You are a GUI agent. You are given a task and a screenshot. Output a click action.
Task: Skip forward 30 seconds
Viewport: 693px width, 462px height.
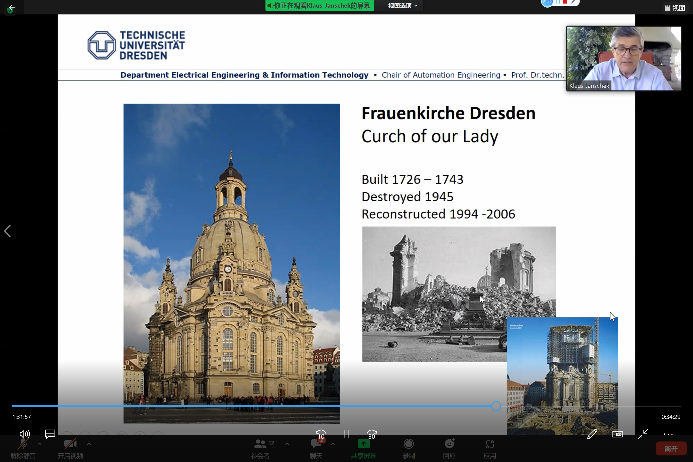pyautogui.click(x=372, y=434)
